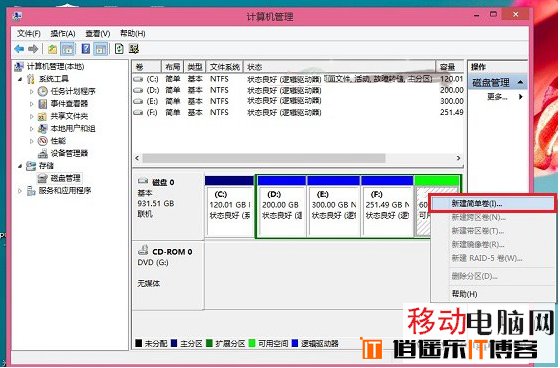Open 设备管理器 in the sidebar tree

(x=69, y=154)
